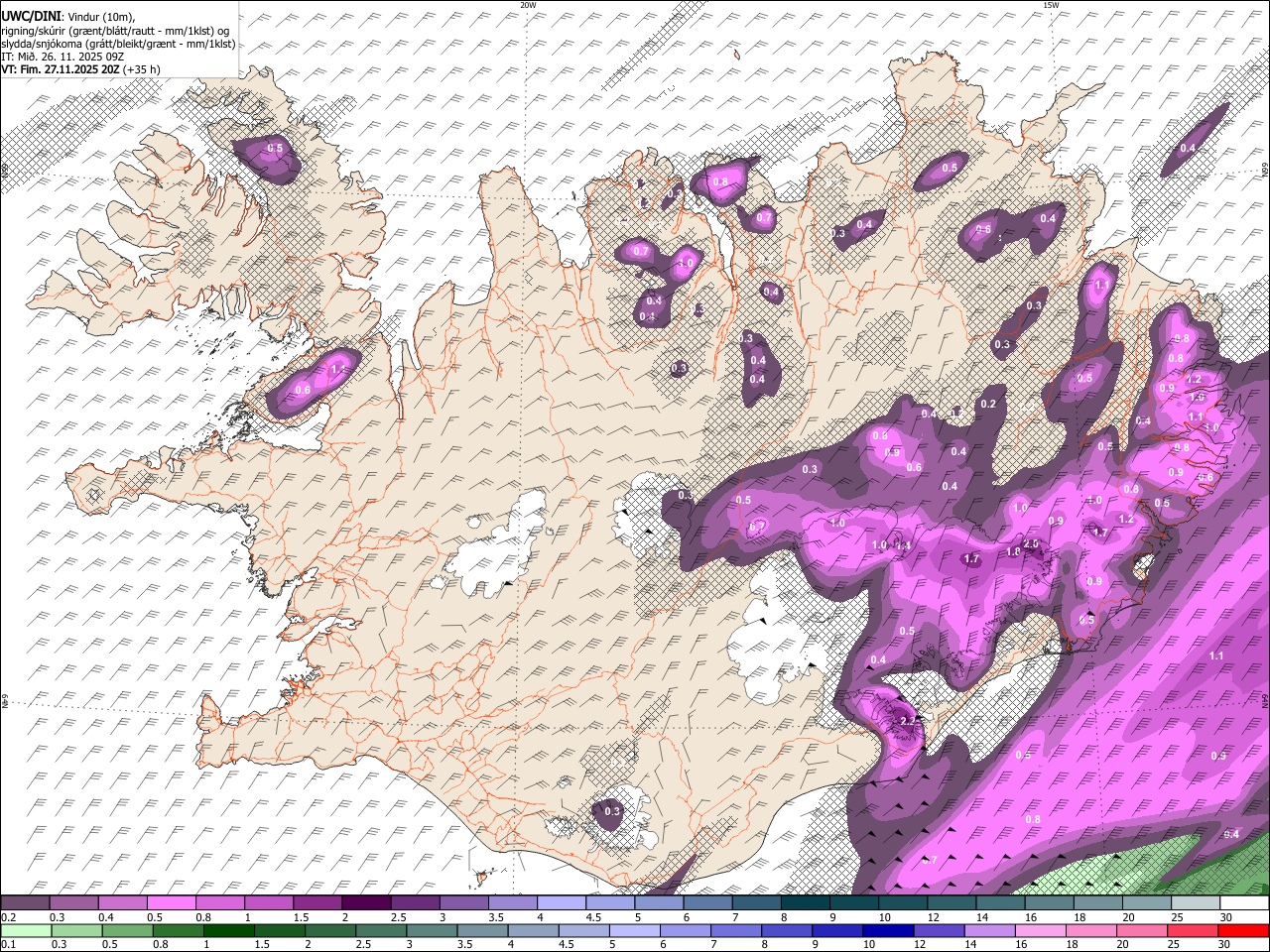Click the '2.2' snowfall value on the map
1270x952 pixels.
coord(908,721)
